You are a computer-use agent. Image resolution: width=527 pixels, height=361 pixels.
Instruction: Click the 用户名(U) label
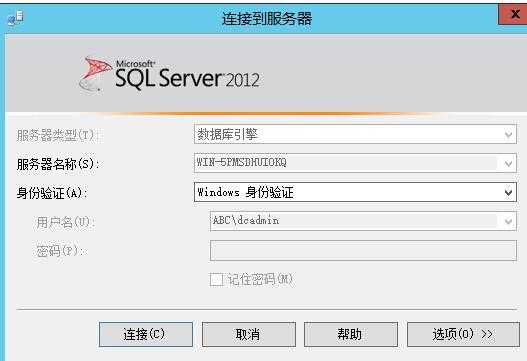click(66, 223)
